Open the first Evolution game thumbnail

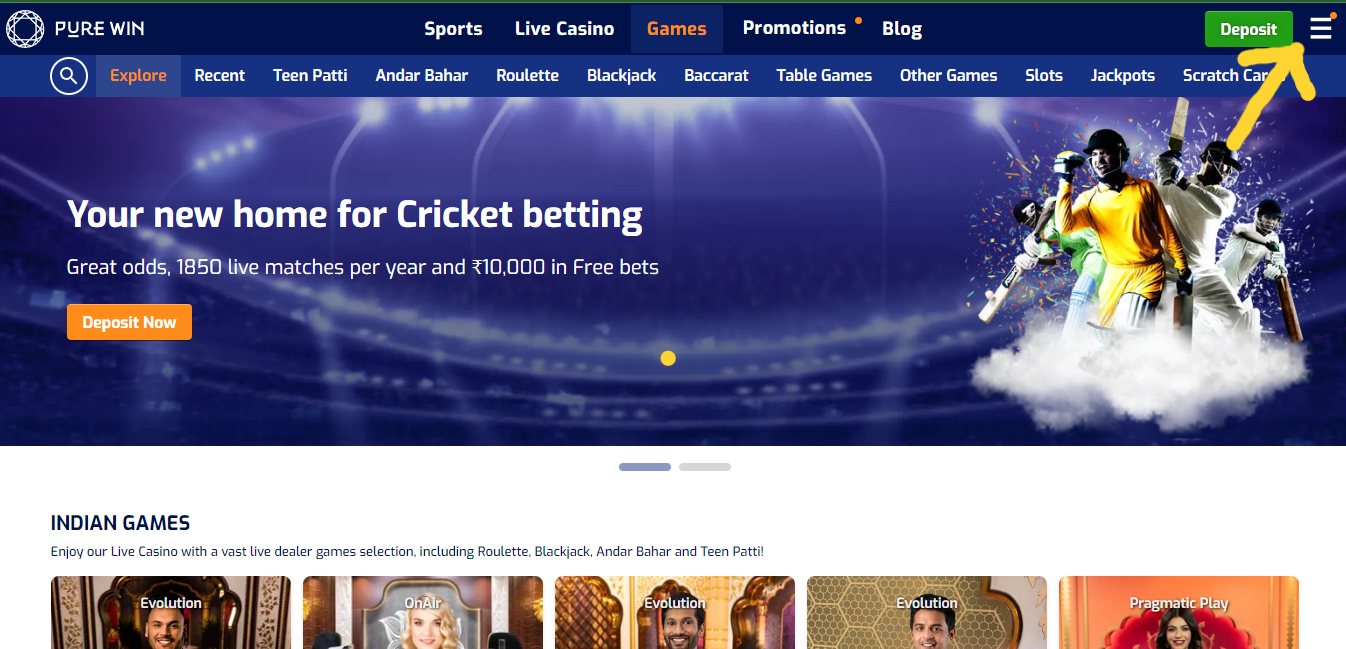click(x=171, y=612)
